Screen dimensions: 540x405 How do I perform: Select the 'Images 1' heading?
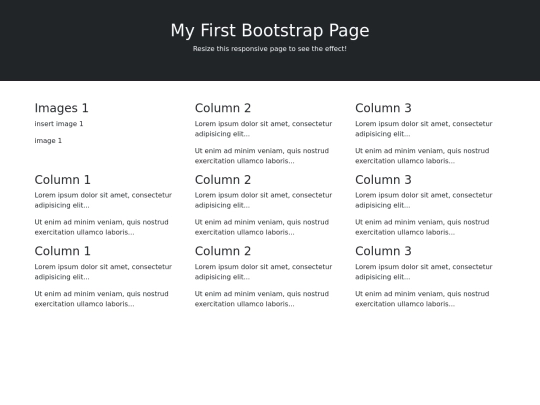point(61,108)
